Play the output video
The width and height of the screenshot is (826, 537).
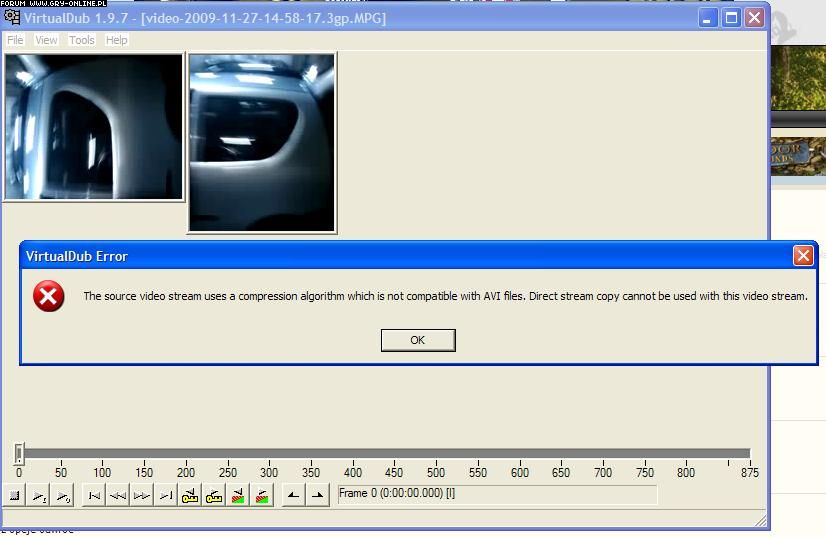tap(62, 495)
